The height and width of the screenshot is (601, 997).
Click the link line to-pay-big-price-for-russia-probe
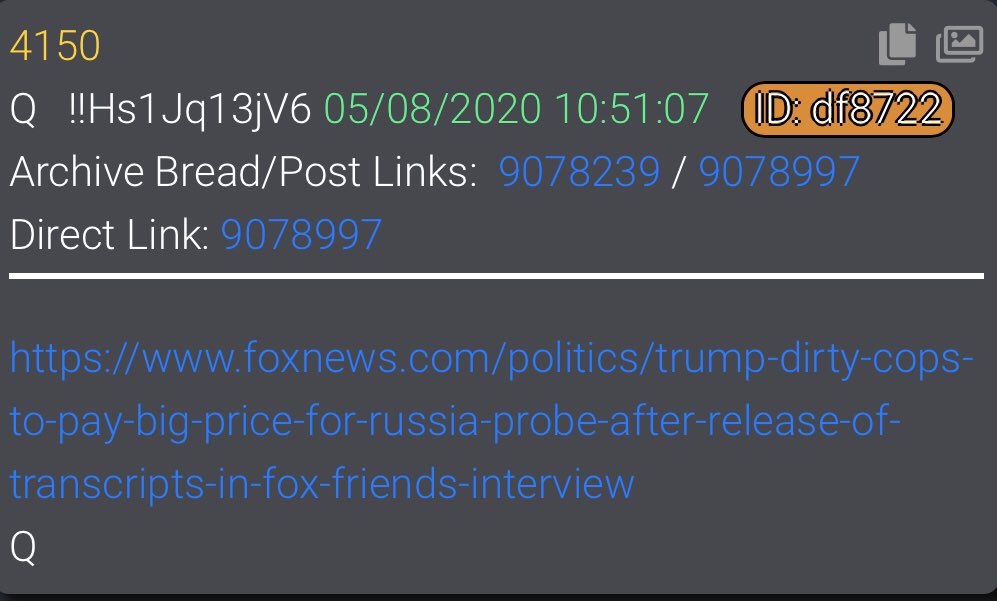(455, 422)
